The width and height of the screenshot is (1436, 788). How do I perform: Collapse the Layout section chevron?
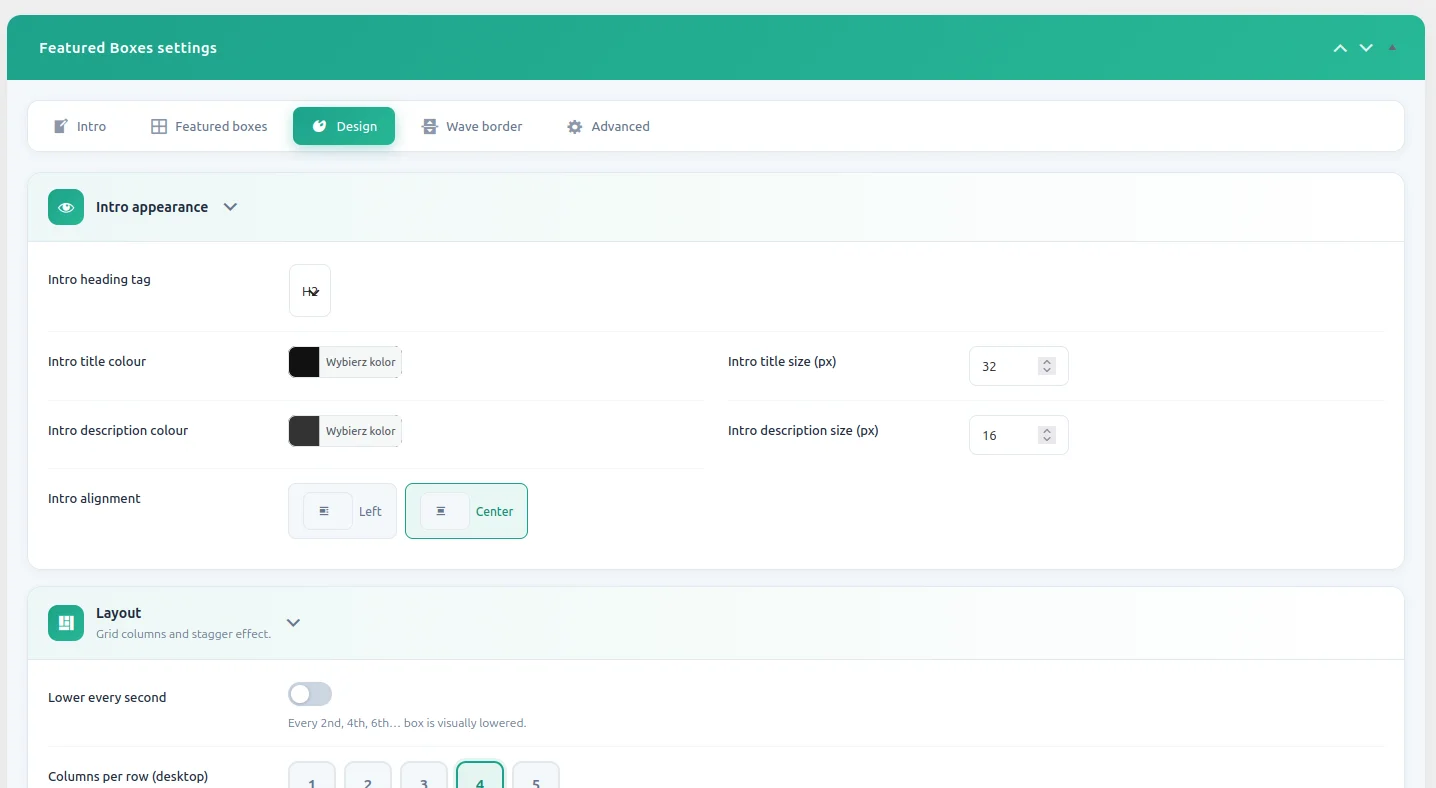click(293, 623)
